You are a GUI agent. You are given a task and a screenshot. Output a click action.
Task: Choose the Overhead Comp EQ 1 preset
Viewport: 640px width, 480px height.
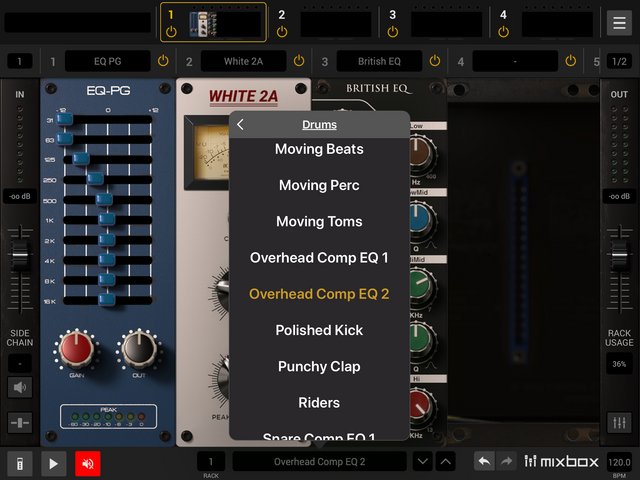click(319, 258)
